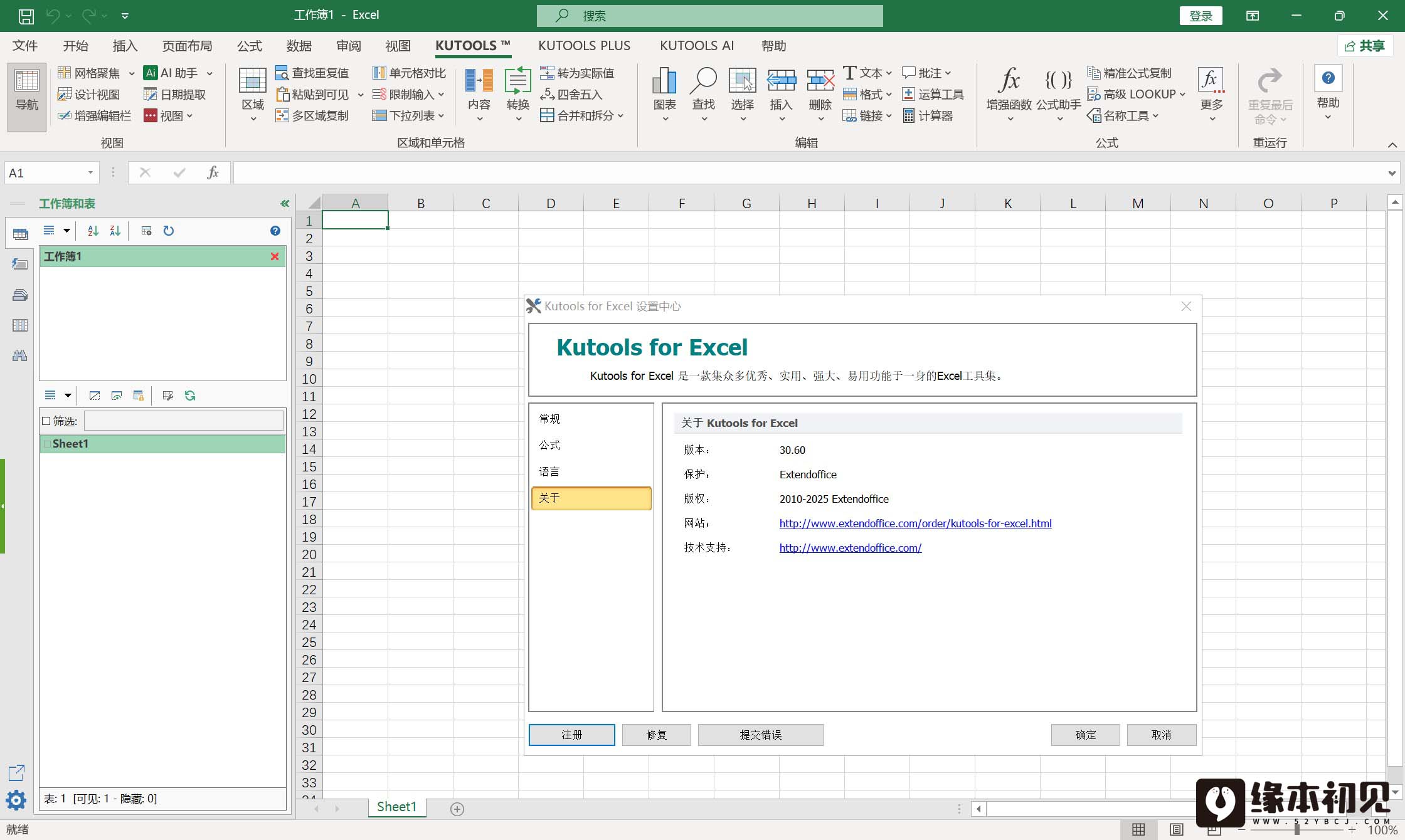Viewport: 1405px width, 840px height.
Task: Click Paste to Visible tool
Action: click(312, 94)
